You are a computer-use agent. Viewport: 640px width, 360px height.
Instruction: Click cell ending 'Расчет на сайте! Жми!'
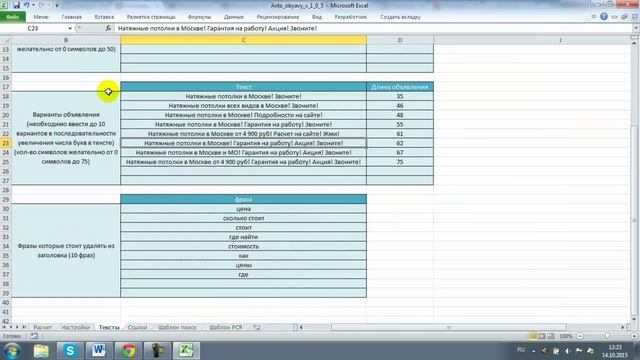[x=243, y=134]
